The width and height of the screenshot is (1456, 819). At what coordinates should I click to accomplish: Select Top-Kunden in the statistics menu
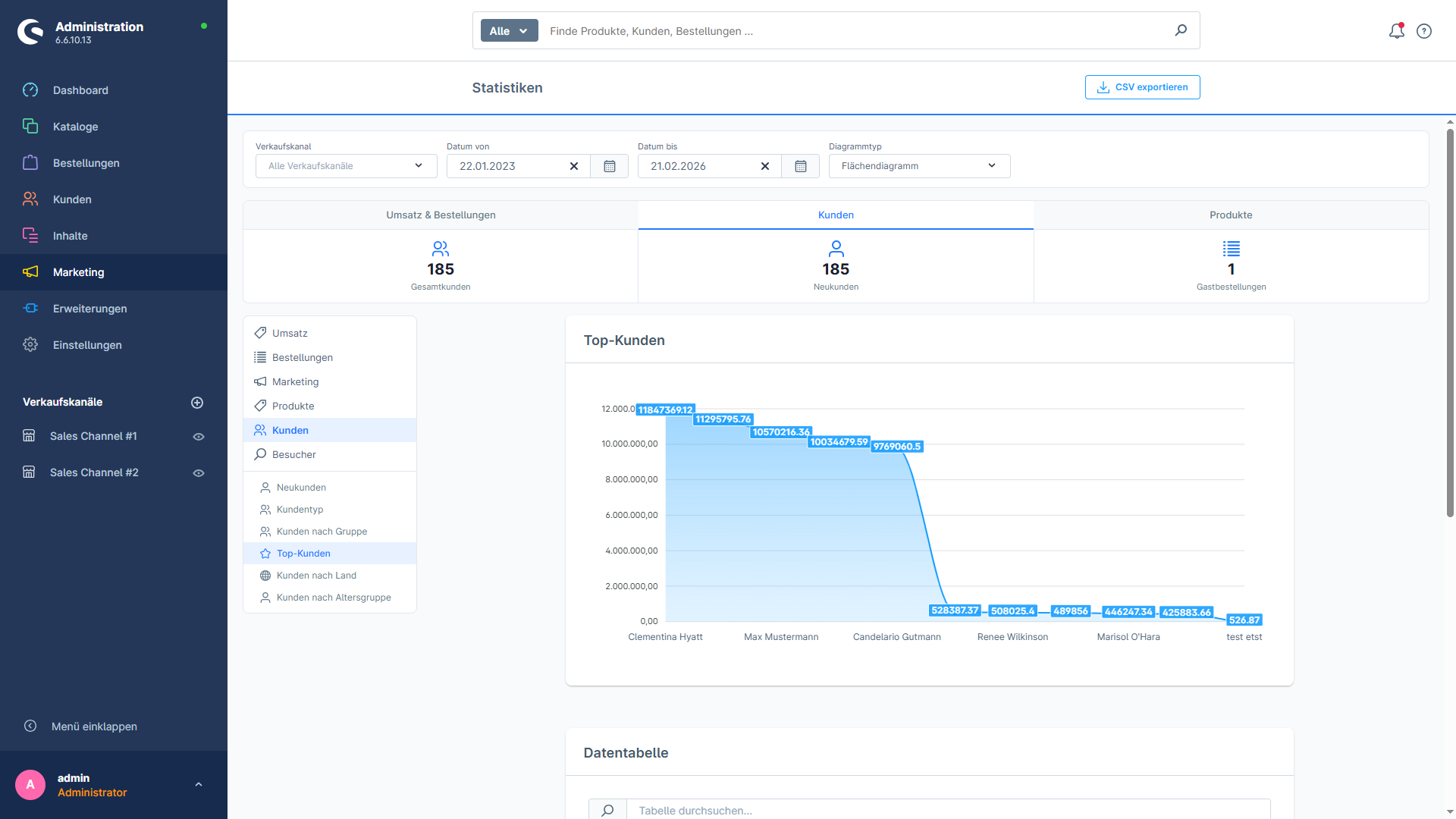303,553
